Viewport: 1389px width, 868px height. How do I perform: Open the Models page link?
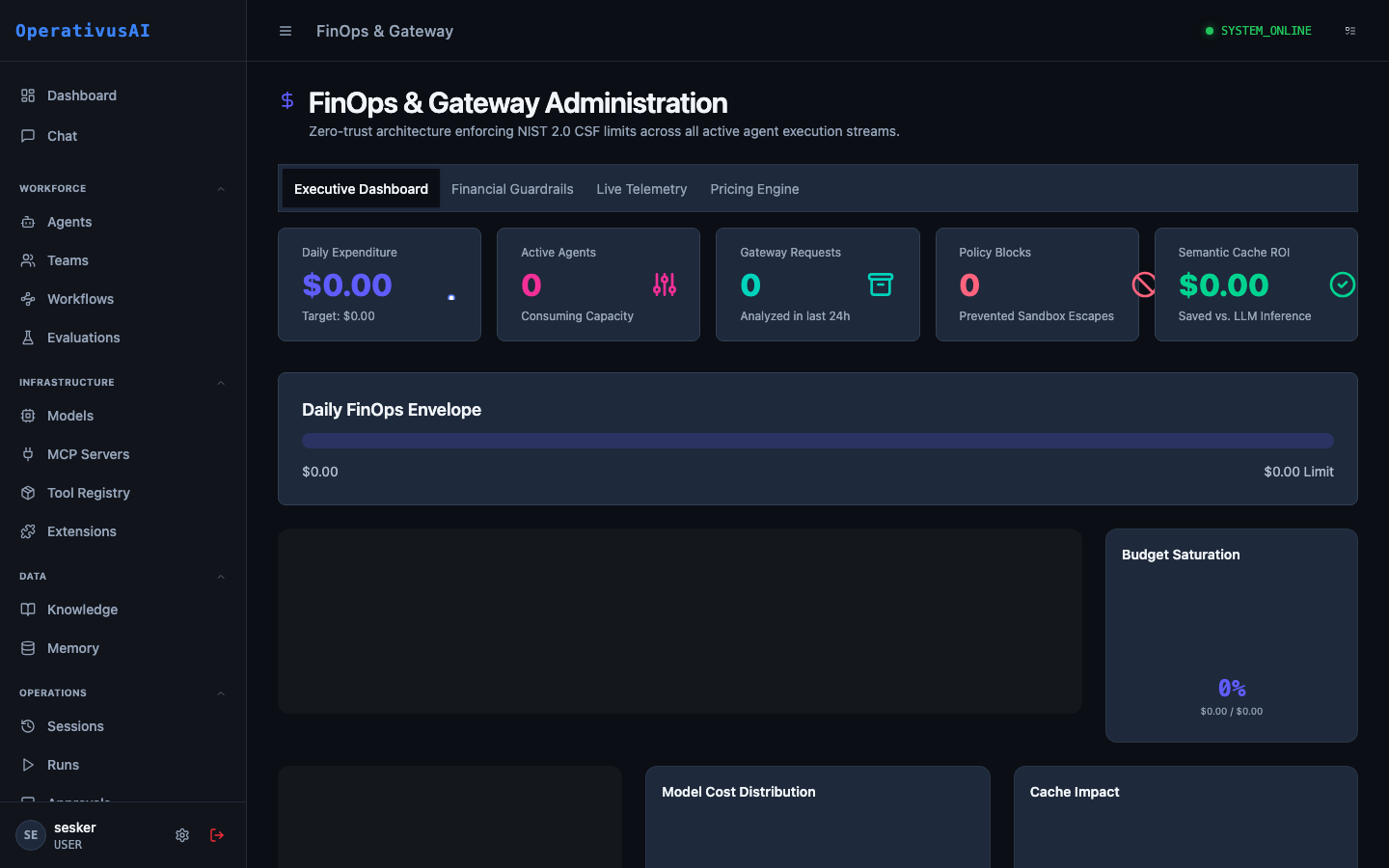(123, 416)
